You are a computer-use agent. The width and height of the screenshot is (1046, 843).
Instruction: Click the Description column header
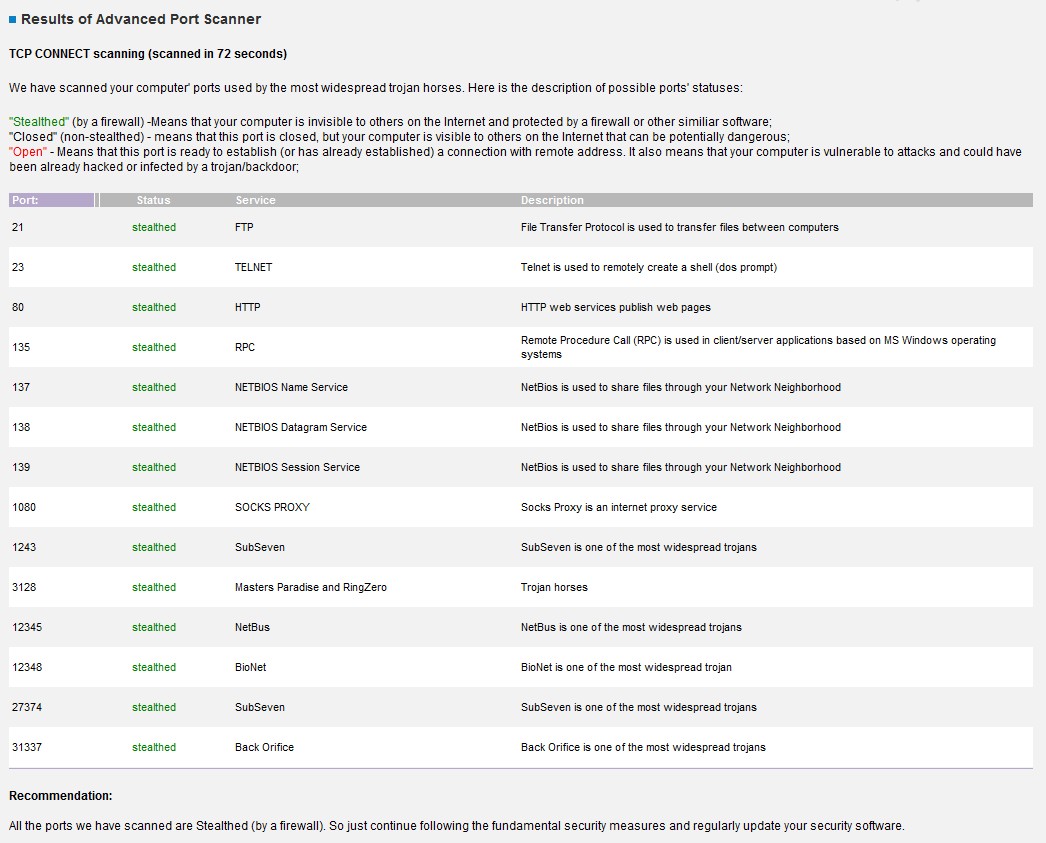[x=552, y=200]
